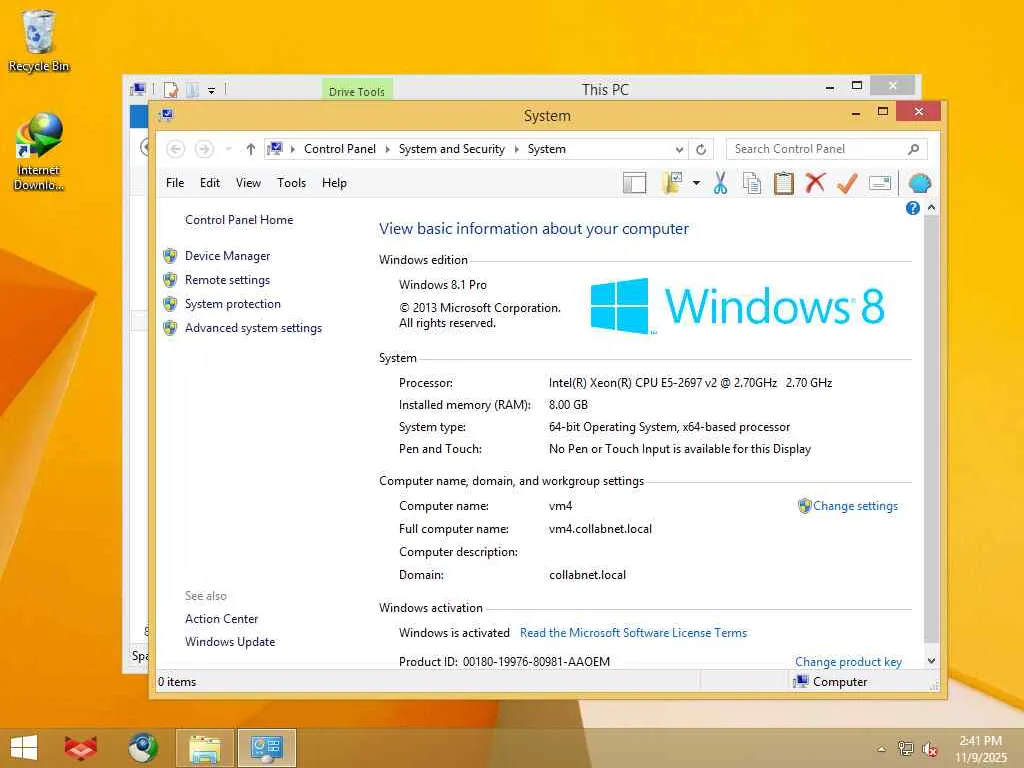Click the vm4.collabnet.local full computer name
This screenshot has height=768, width=1024.
tap(600, 529)
